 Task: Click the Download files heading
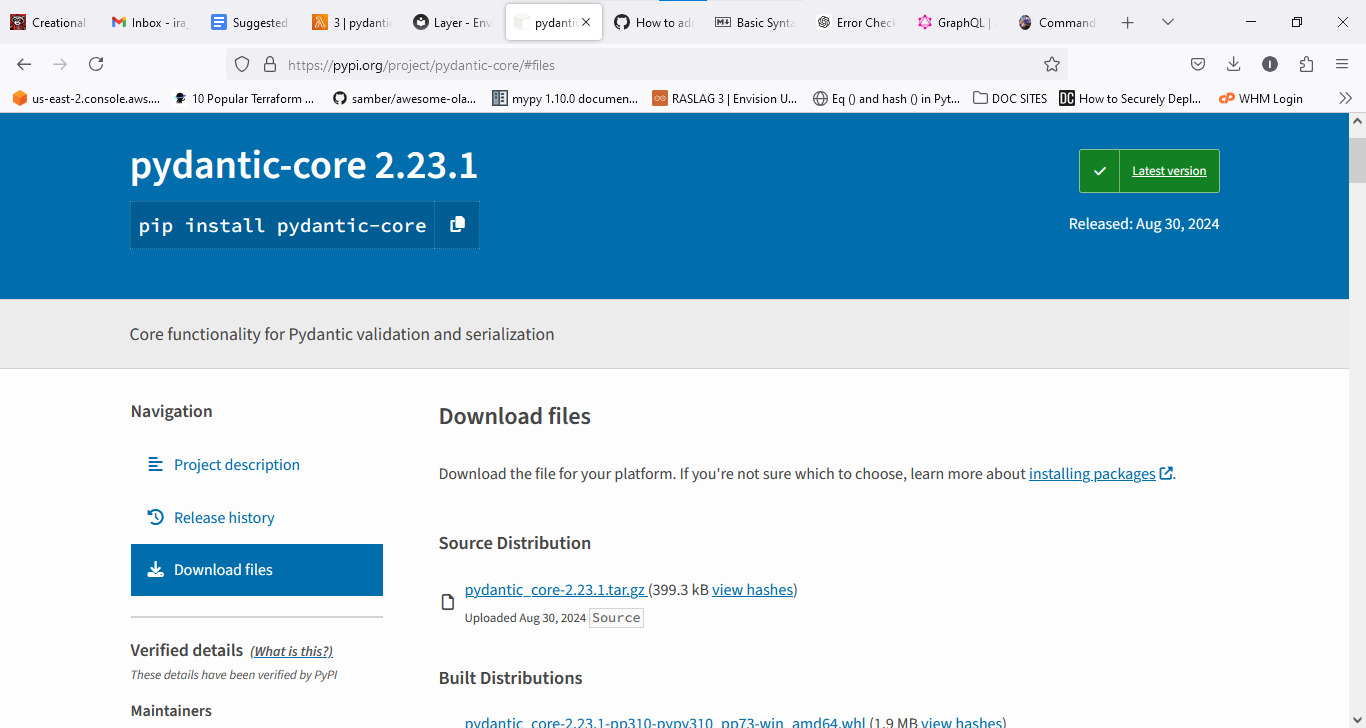point(515,416)
